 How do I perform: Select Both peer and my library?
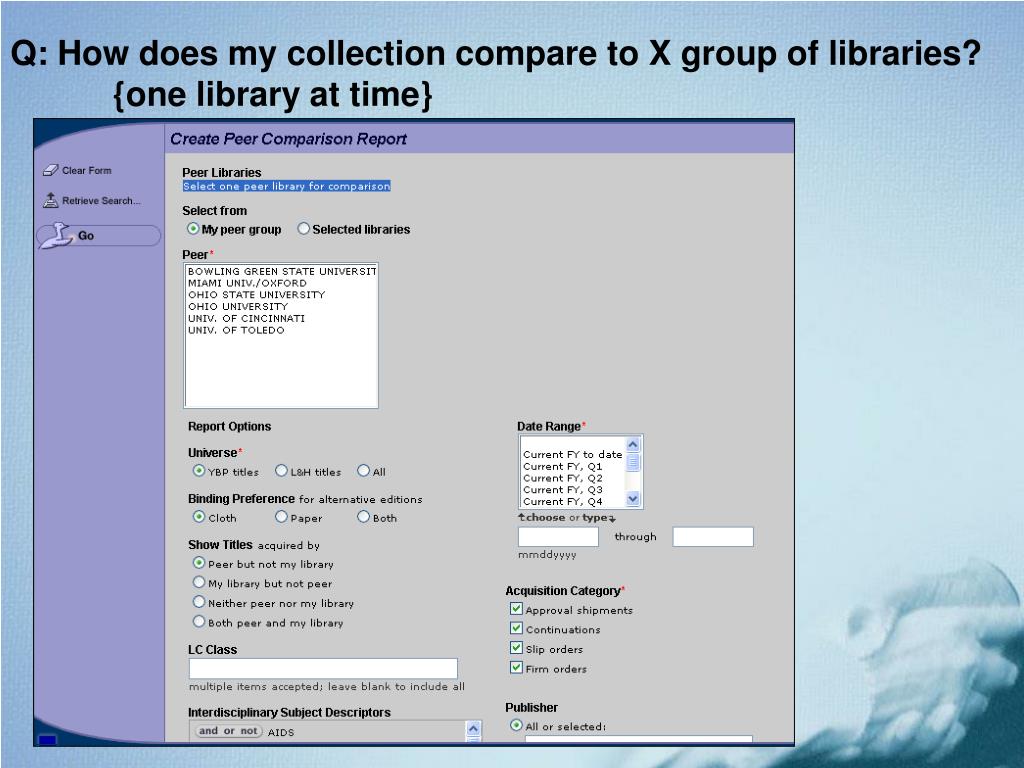click(199, 621)
